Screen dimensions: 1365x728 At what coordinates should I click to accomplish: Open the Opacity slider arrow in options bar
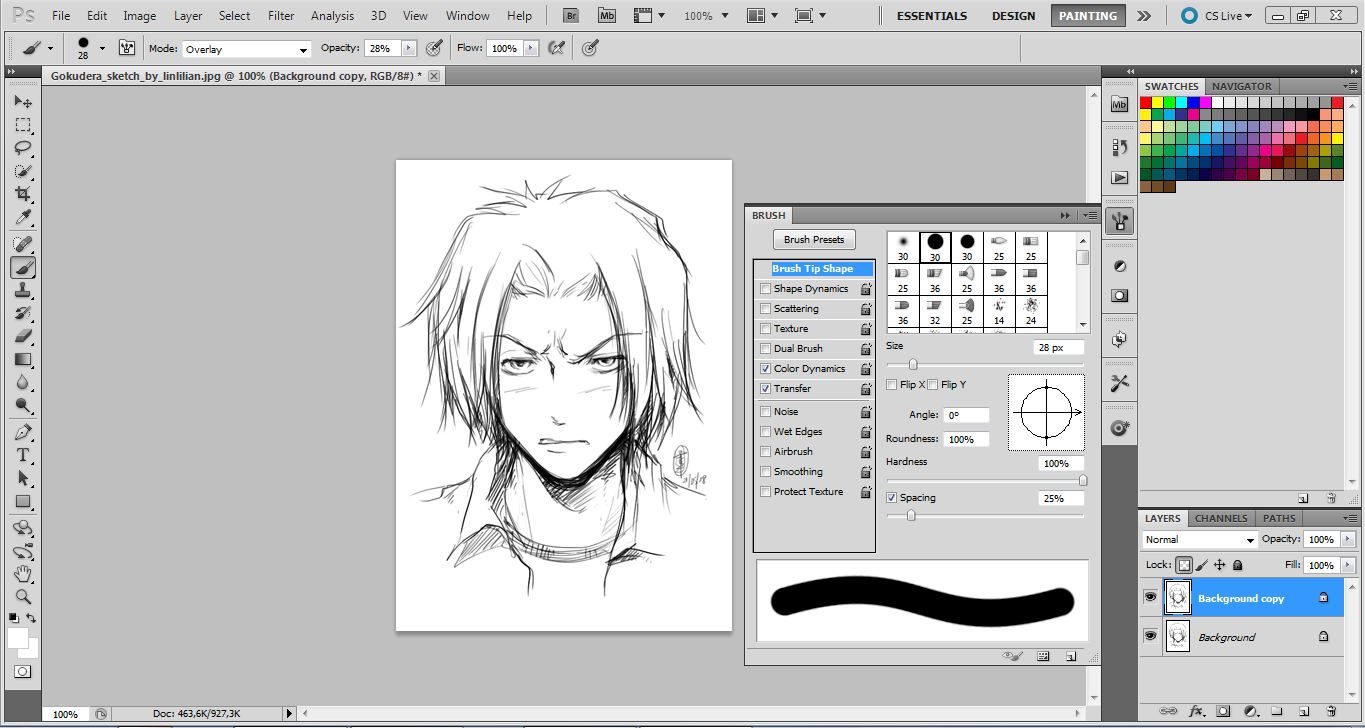408,48
